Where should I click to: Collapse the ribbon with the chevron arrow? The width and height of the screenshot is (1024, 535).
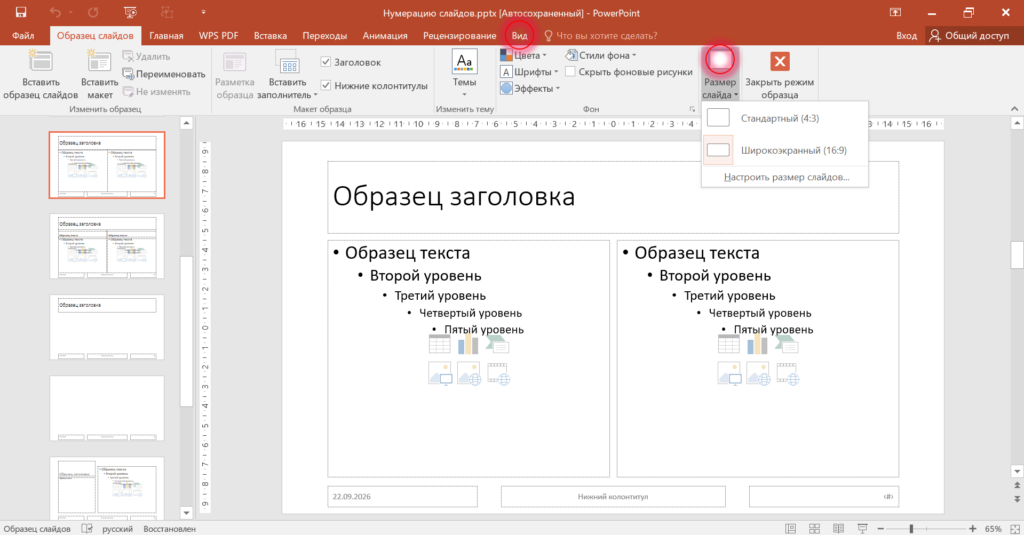1014,108
